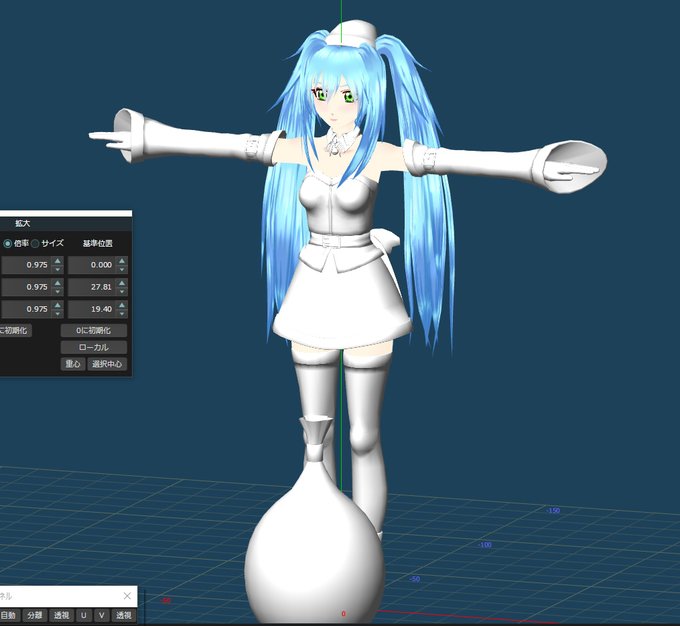Click the cut-off に初期化 button under the scale fields
This screenshot has width=680, height=626.
coord(16,331)
